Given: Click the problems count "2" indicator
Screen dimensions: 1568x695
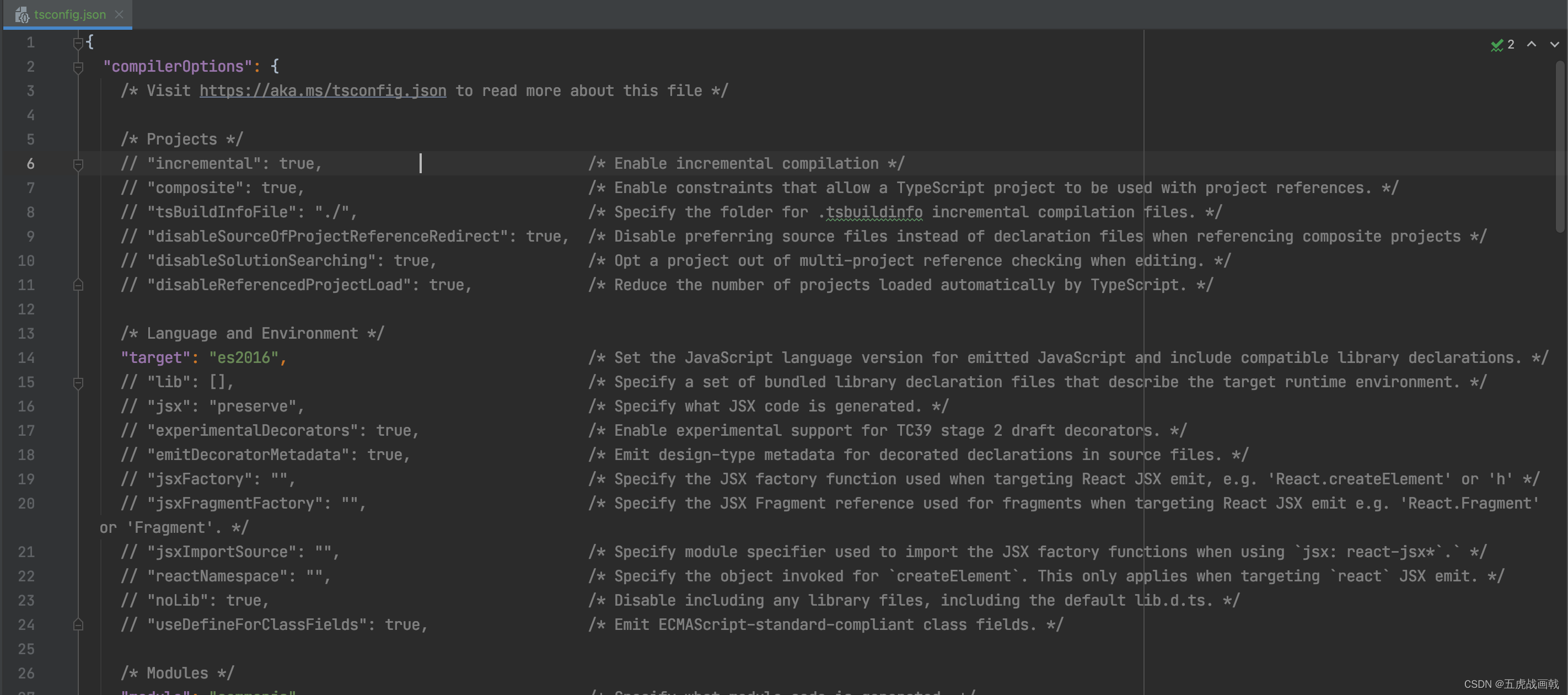Looking at the screenshot, I should [1511, 45].
